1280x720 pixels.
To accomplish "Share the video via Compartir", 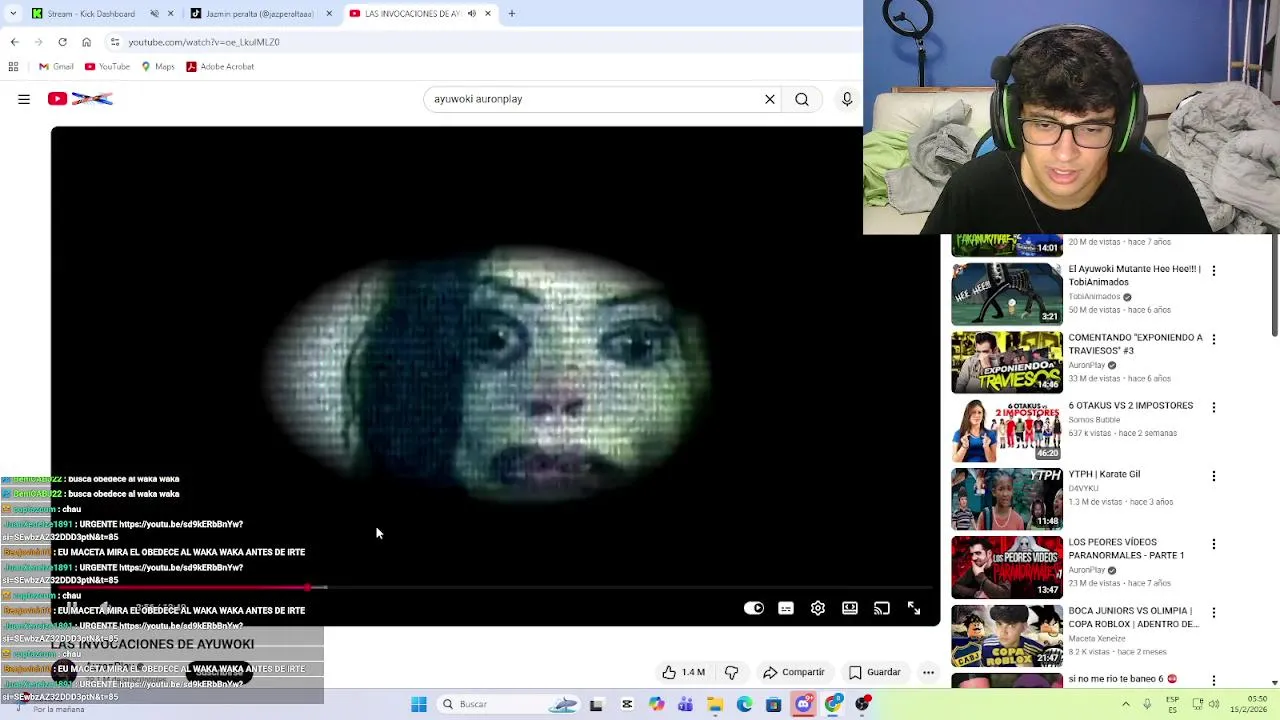I will [794, 672].
